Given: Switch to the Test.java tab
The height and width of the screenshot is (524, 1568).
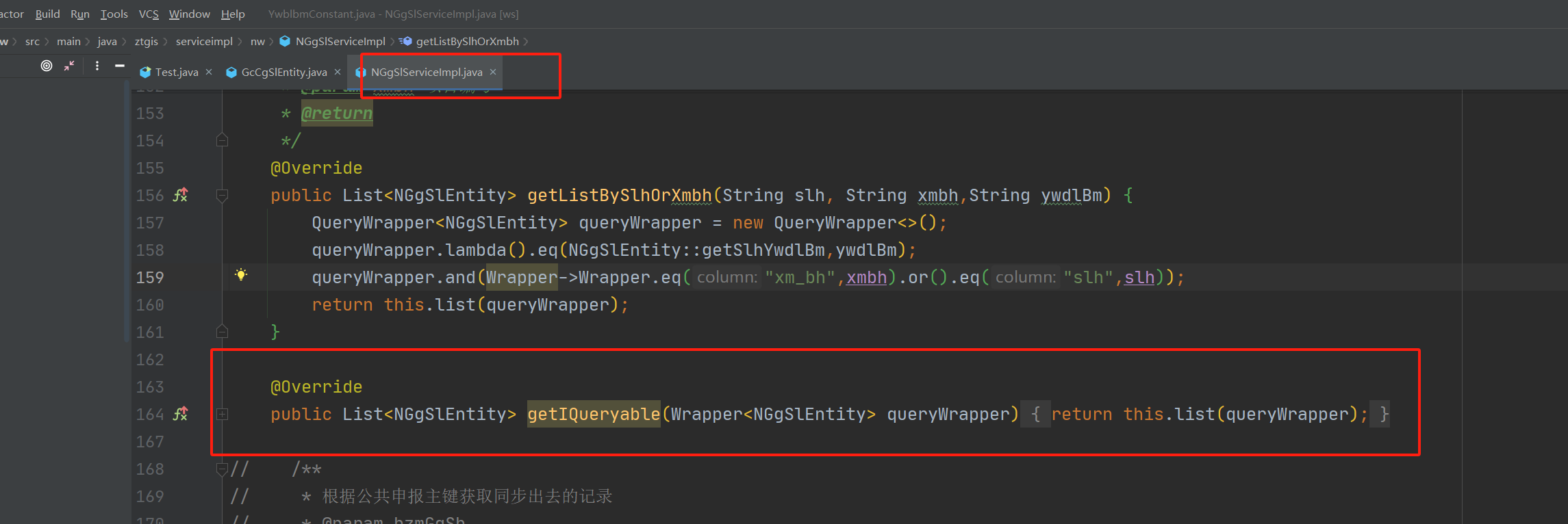Looking at the screenshot, I should click(176, 72).
